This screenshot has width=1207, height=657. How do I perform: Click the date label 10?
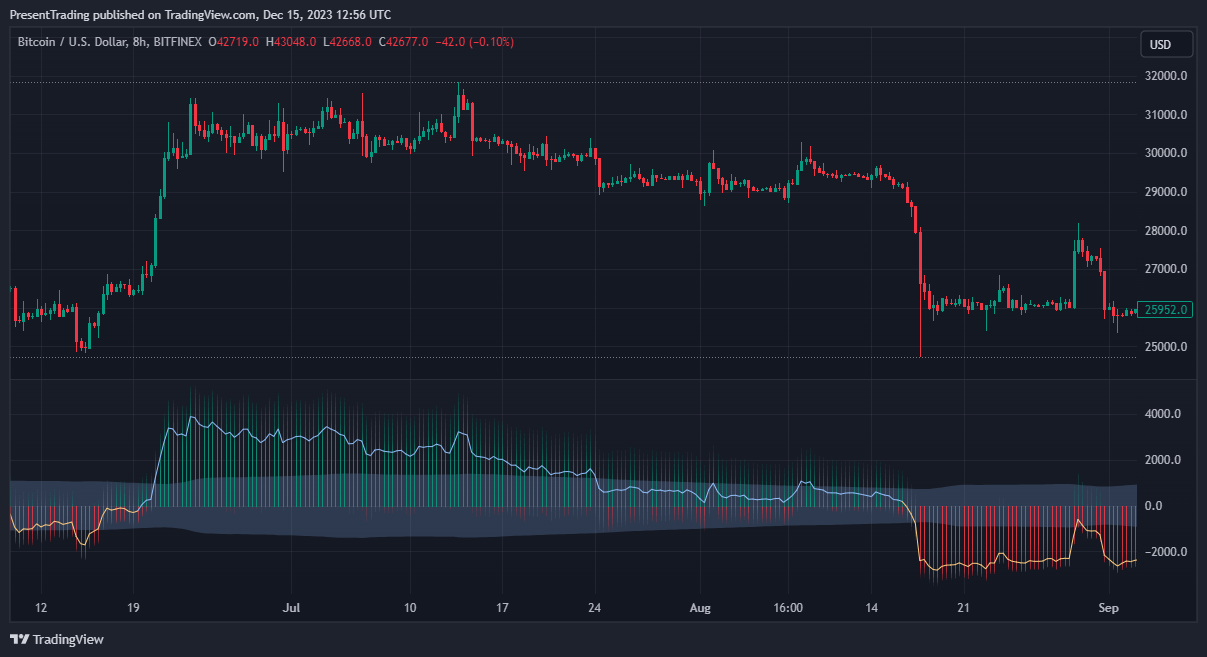(x=410, y=607)
